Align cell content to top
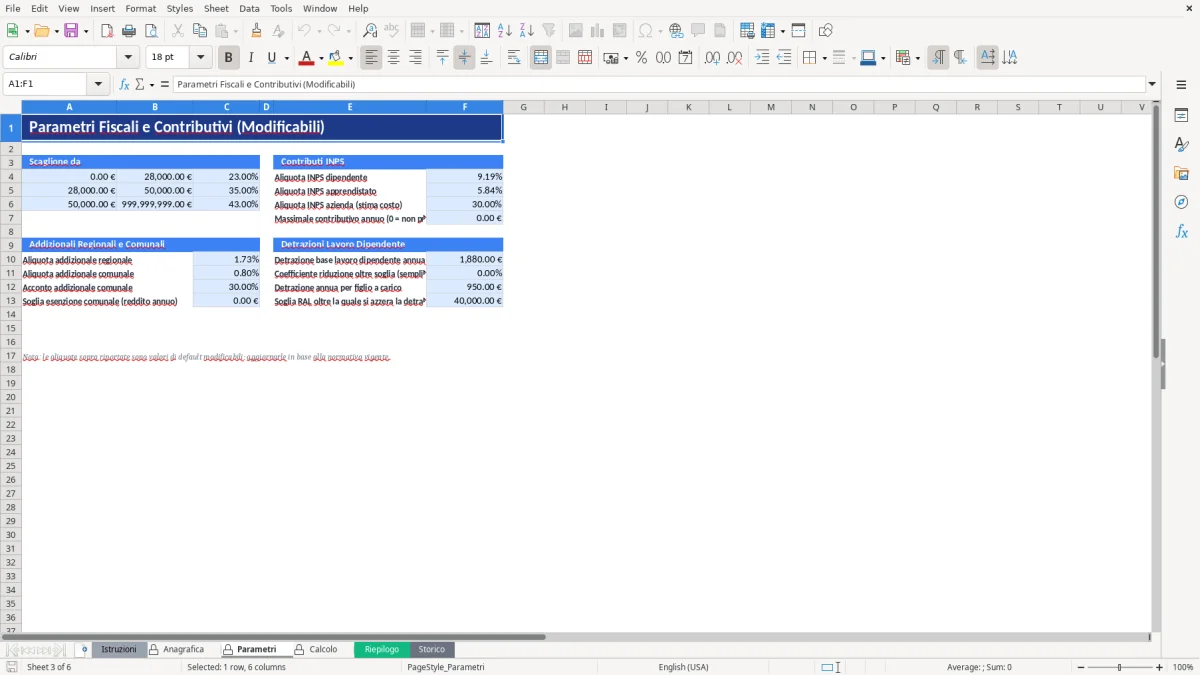1200x675 pixels. pos(442,58)
